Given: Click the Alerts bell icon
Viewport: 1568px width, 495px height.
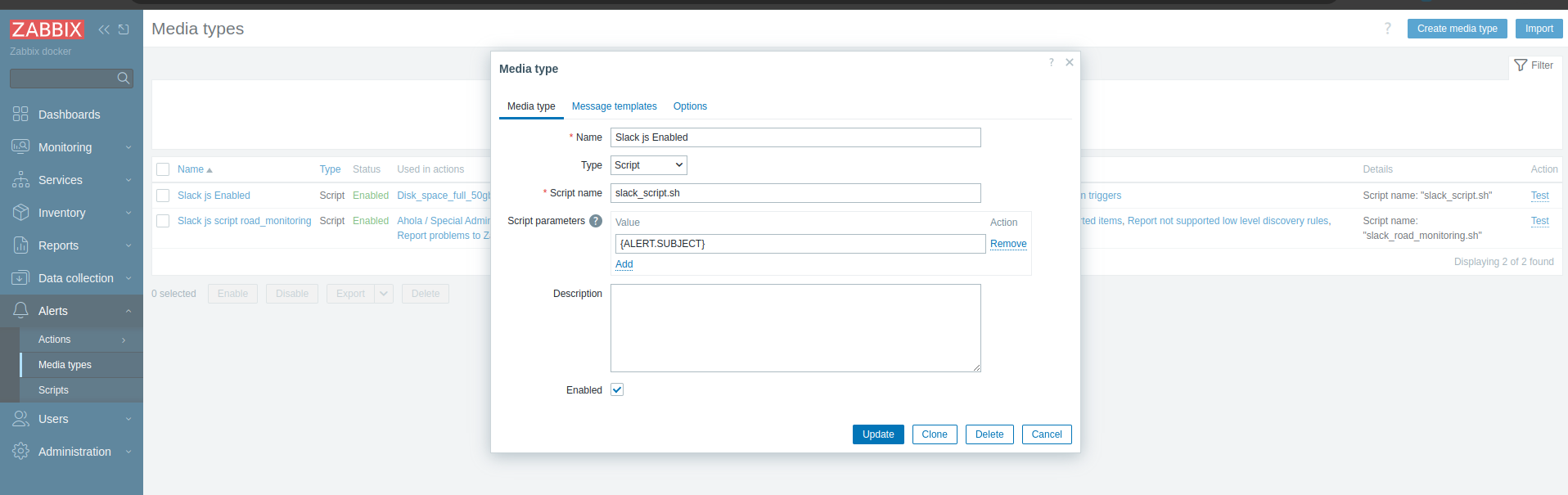Looking at the screenshot, I should [x=20, y=310].
